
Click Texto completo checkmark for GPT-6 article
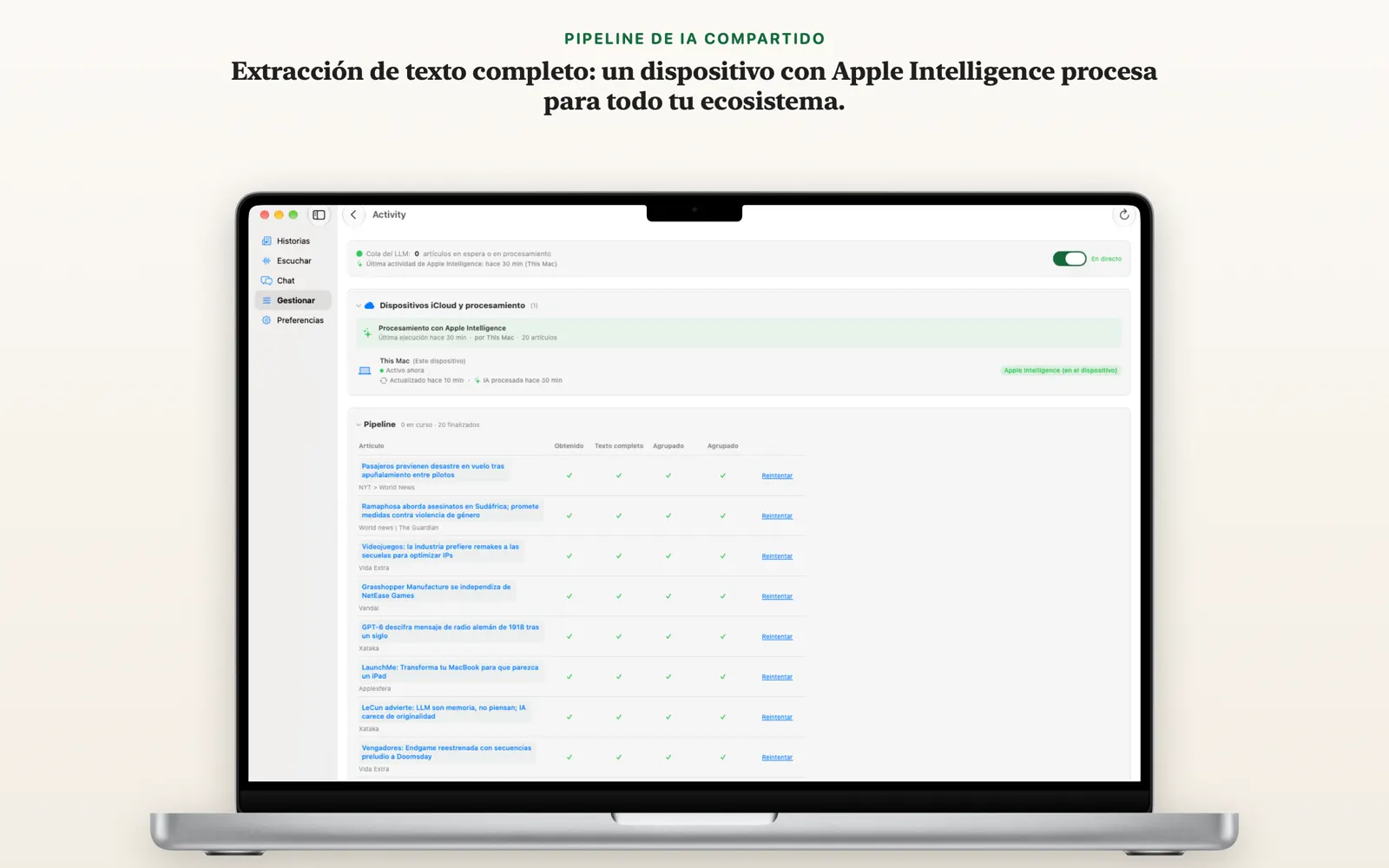click(619, 636)
